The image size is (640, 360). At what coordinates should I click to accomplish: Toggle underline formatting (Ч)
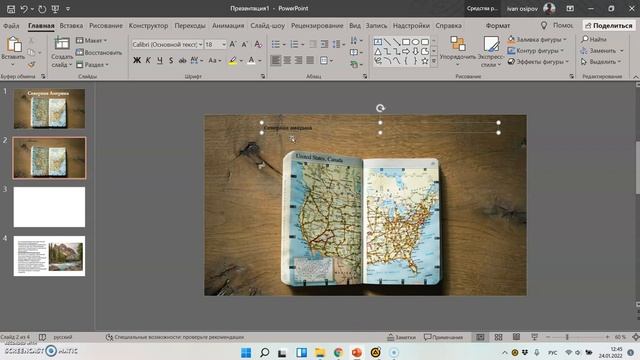tap(160, 60)
